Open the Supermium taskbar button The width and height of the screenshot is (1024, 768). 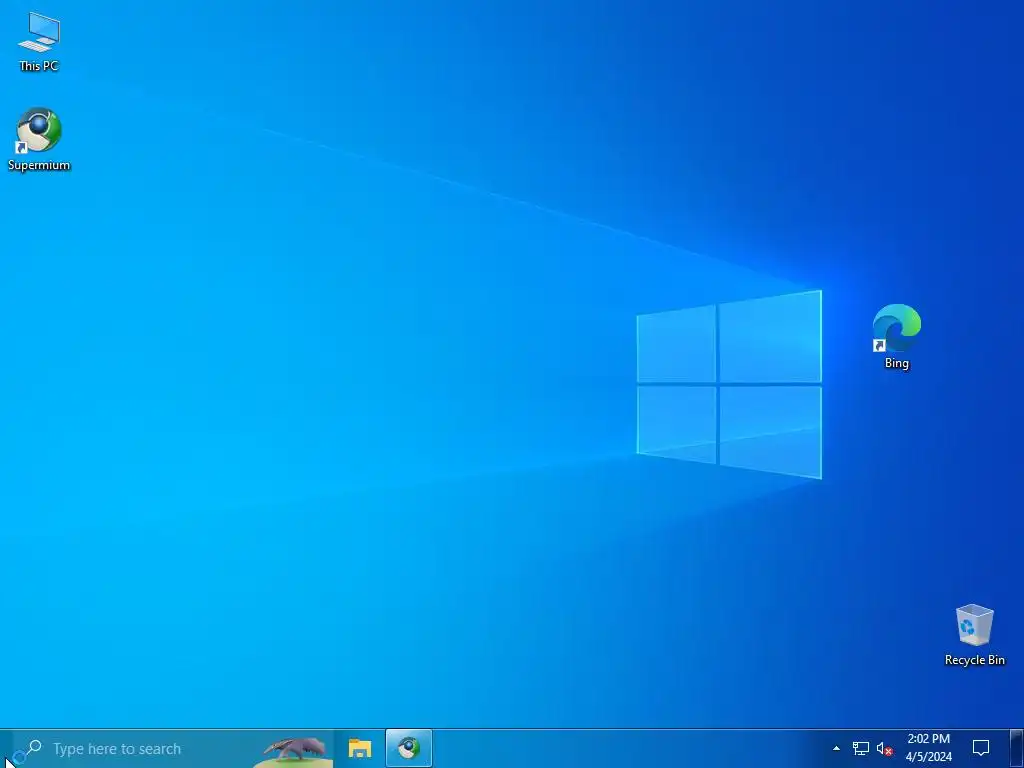pyautogui.click(x=409, y=748)
